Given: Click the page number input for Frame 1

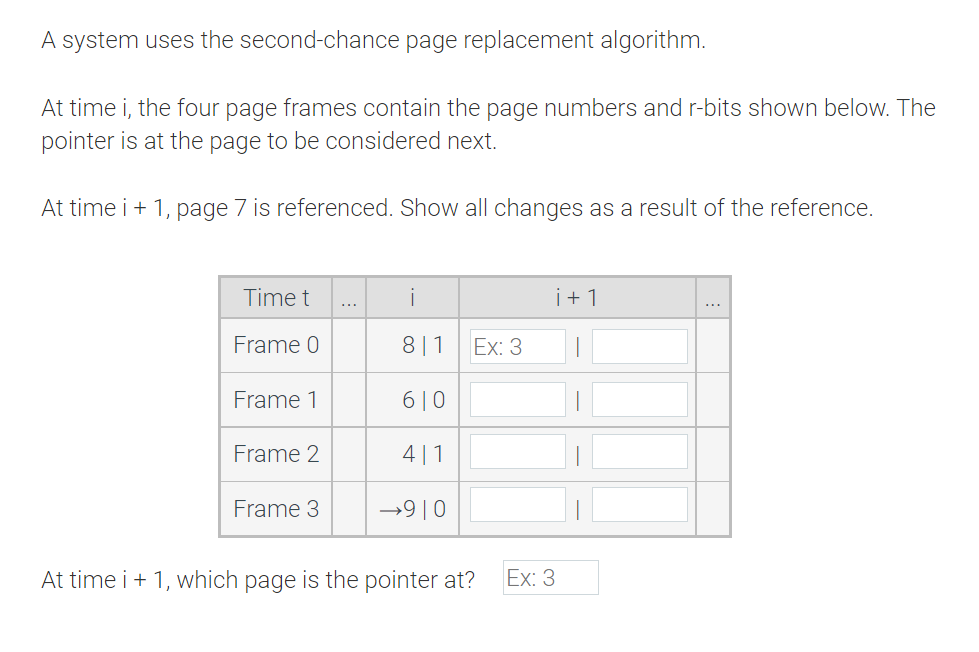Looking at the screenshot, I should 516,399.
